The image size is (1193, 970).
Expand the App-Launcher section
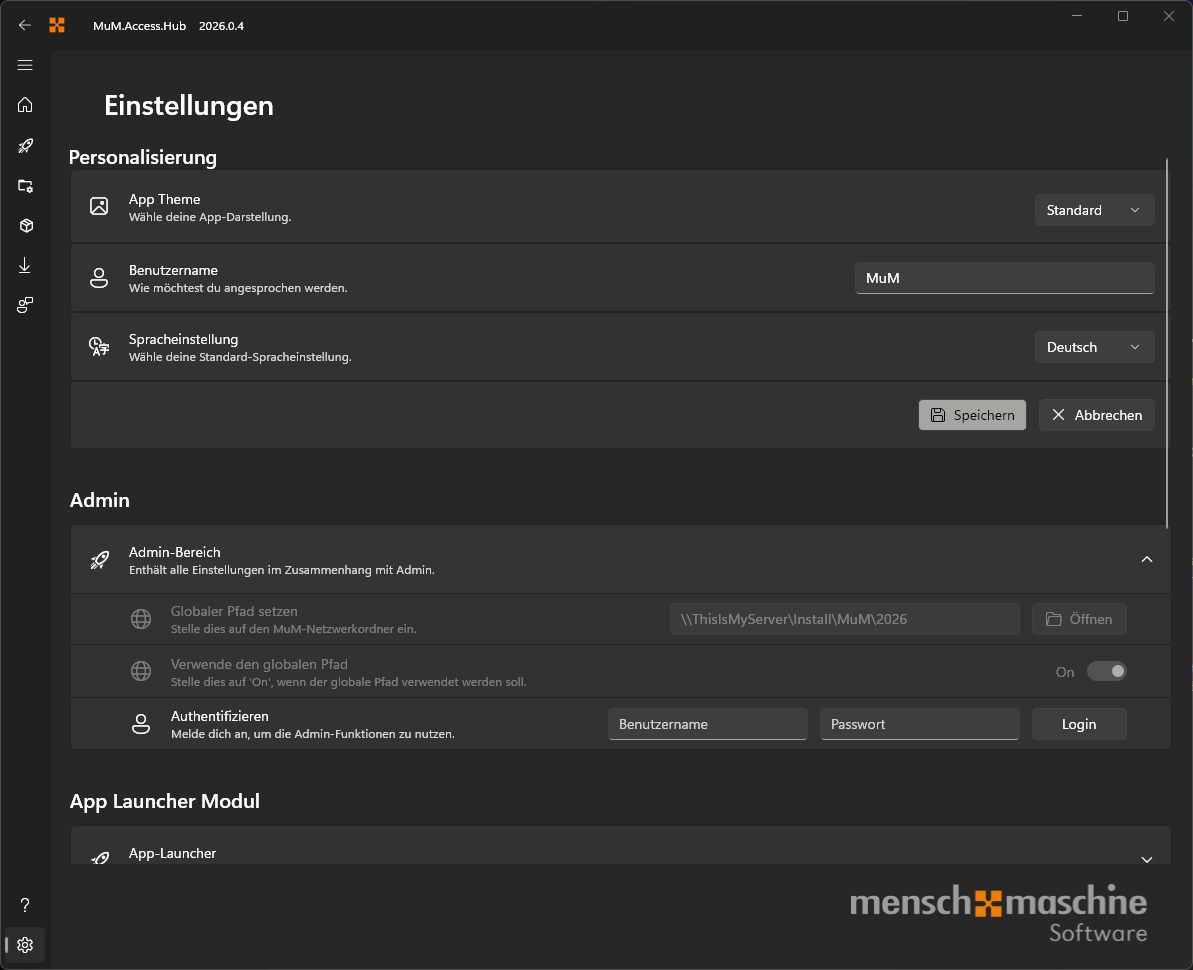tap(1147, 859)
